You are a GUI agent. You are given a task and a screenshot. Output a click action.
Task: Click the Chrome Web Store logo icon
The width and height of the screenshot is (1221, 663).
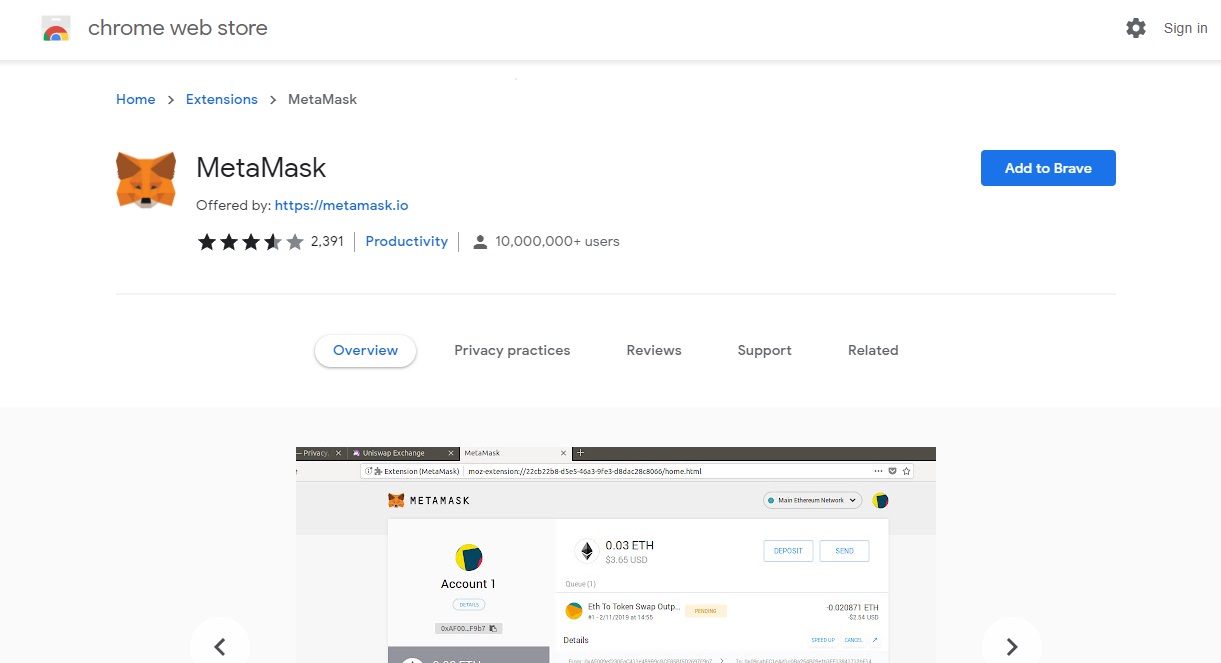tap(56, 29)
